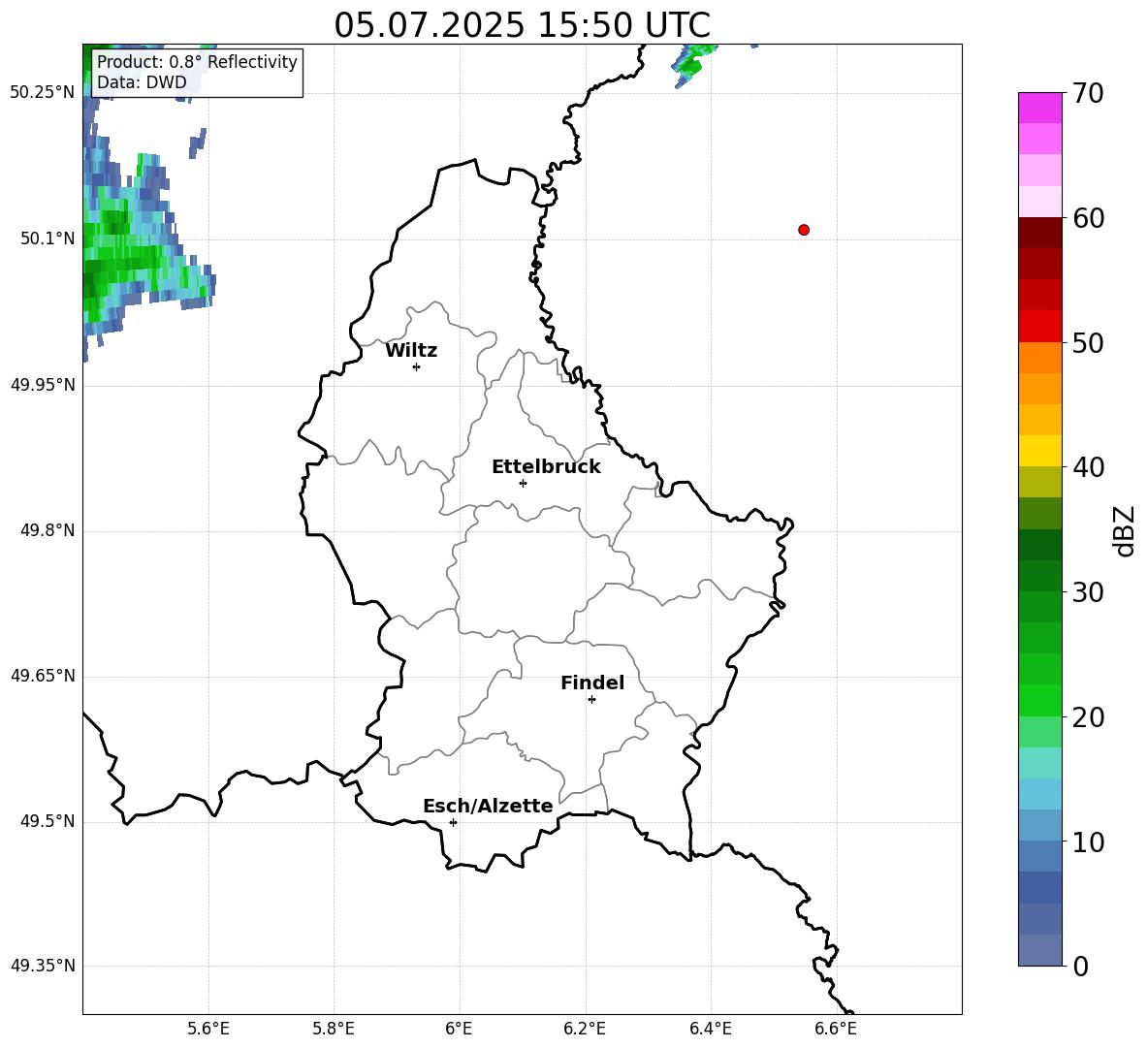The image size is (1148, 1048).
Task: Click the Product: 0.8° Reflectivity text
Action: [x=197, y=61]
